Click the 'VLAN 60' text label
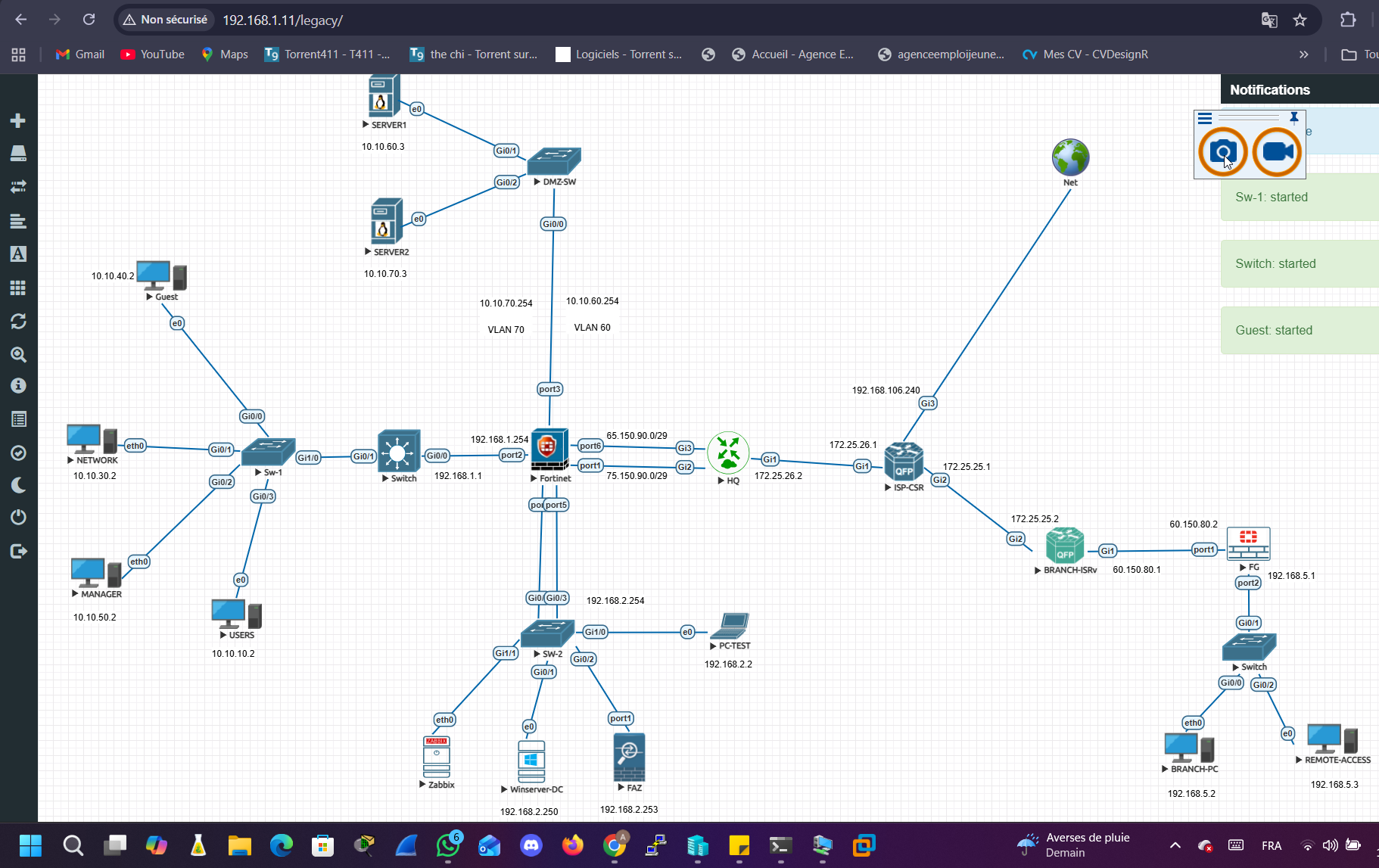The width and height of the screenshot is (1379, 868). [592, 328]
